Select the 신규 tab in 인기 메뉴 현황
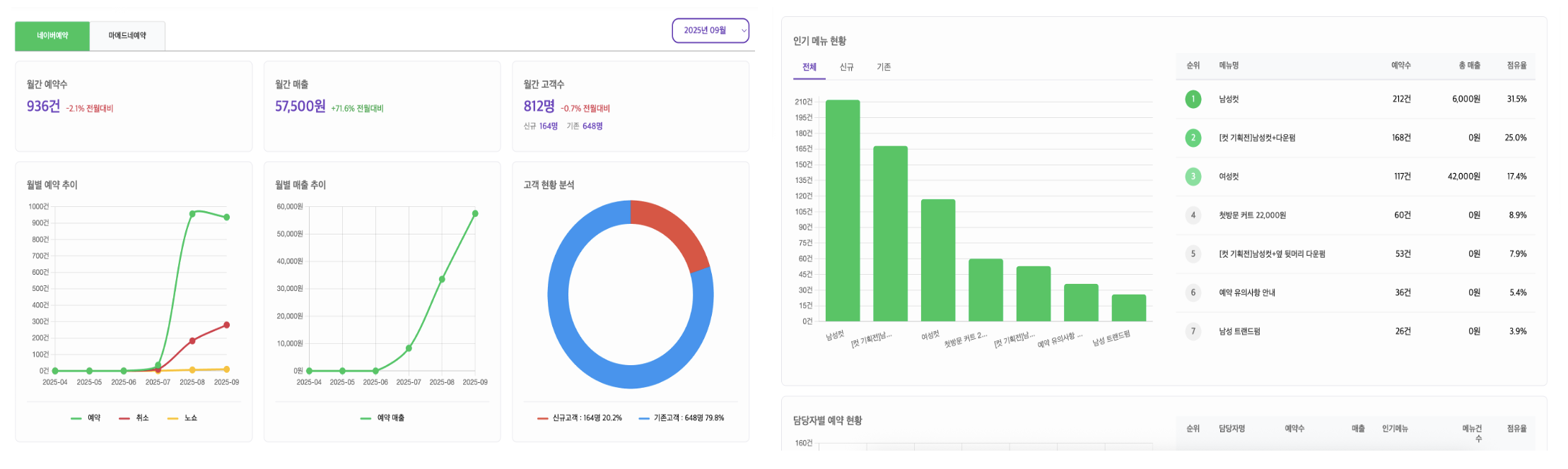The image size is (1568, 469). pyautogui.click(x=846, y=67)
